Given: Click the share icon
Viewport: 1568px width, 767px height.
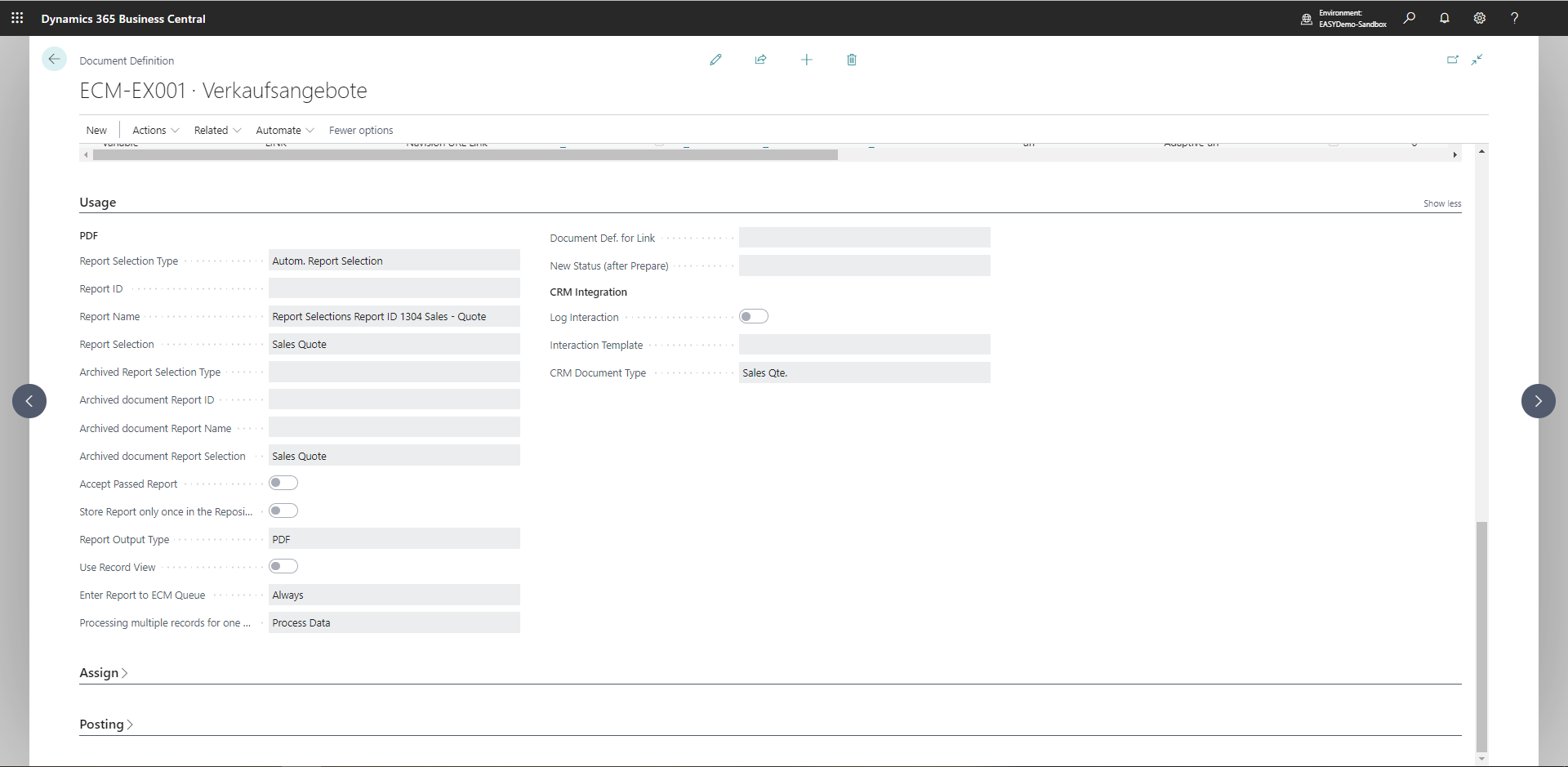Looking at the screenshot, I should [760, 60].
